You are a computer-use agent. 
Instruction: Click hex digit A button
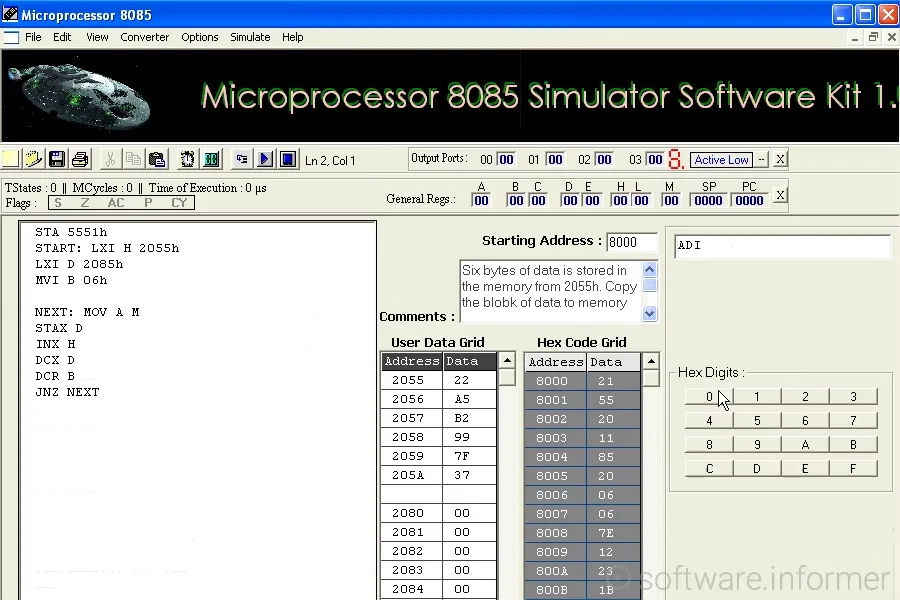click(805, 444)
